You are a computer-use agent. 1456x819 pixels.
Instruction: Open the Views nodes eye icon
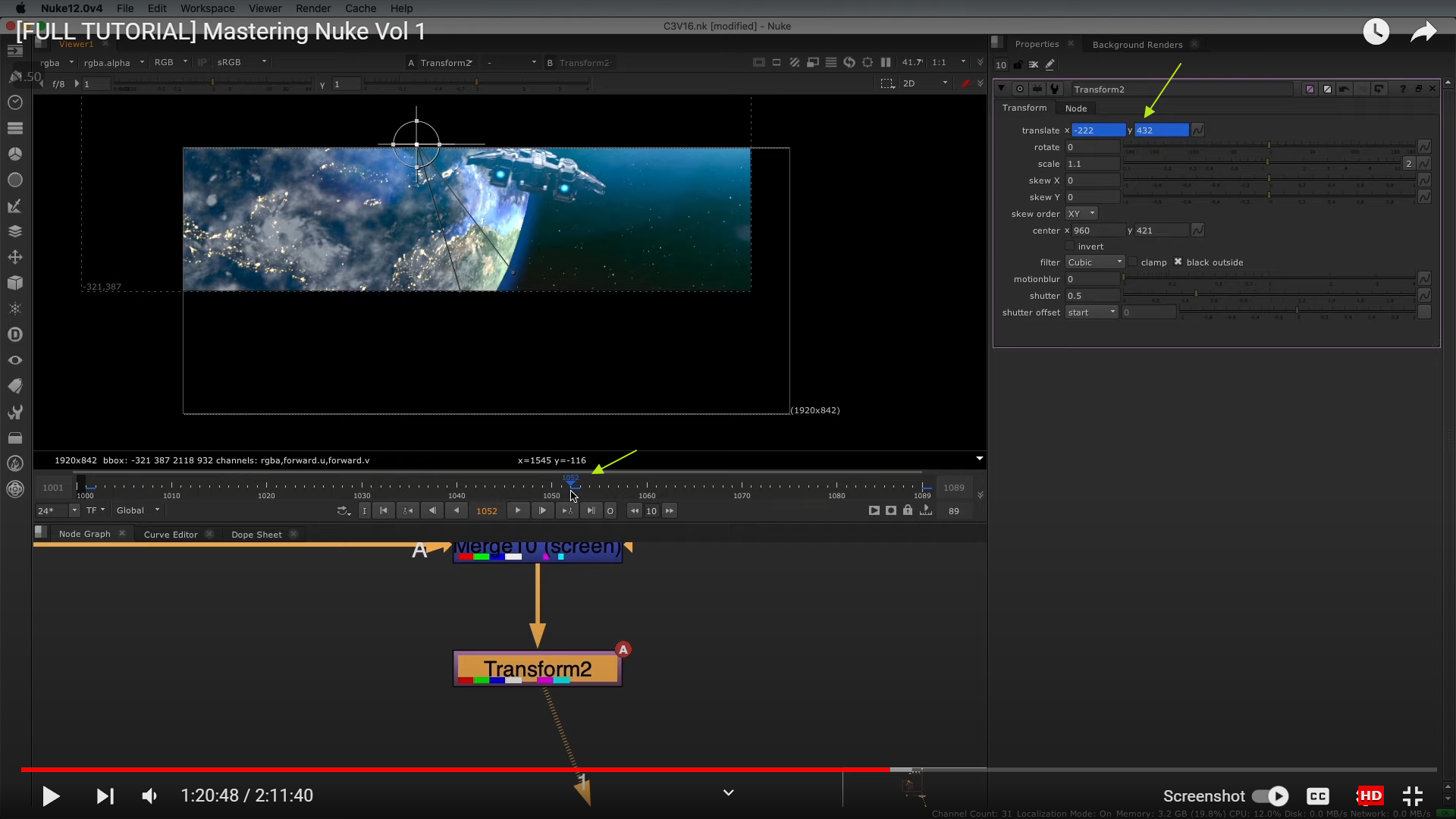coord(15,360)
